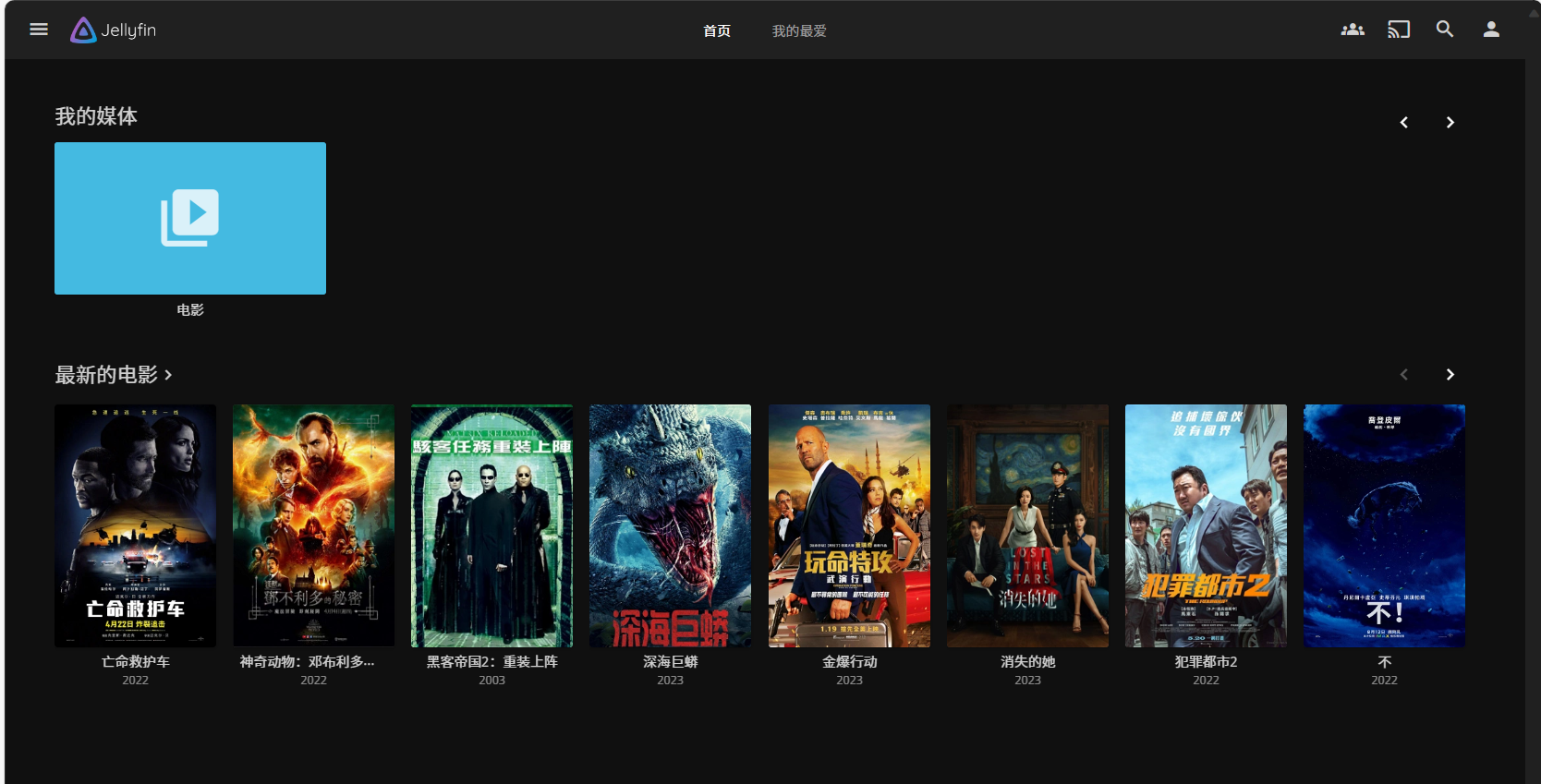Open the 消失的她 poster
The image size is (1541, 784).
1027,525
